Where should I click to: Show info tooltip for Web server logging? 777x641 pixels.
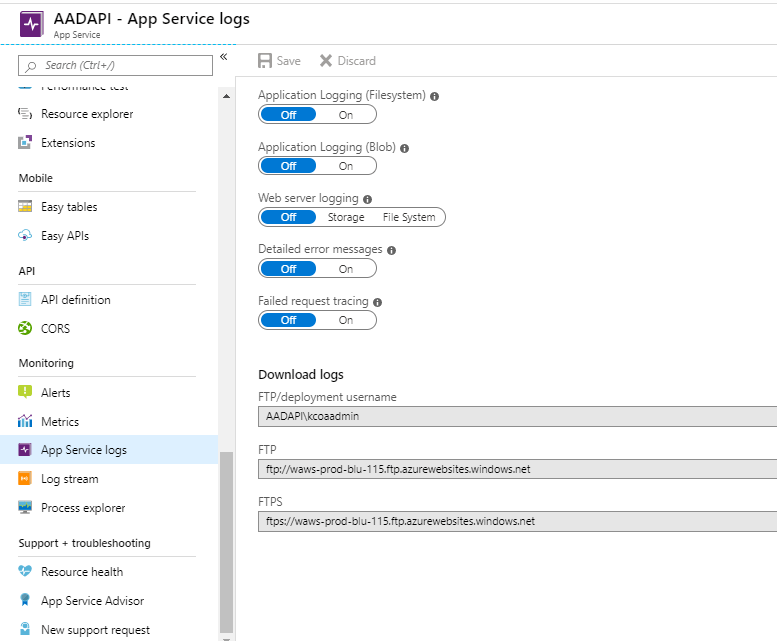[367, 199]
